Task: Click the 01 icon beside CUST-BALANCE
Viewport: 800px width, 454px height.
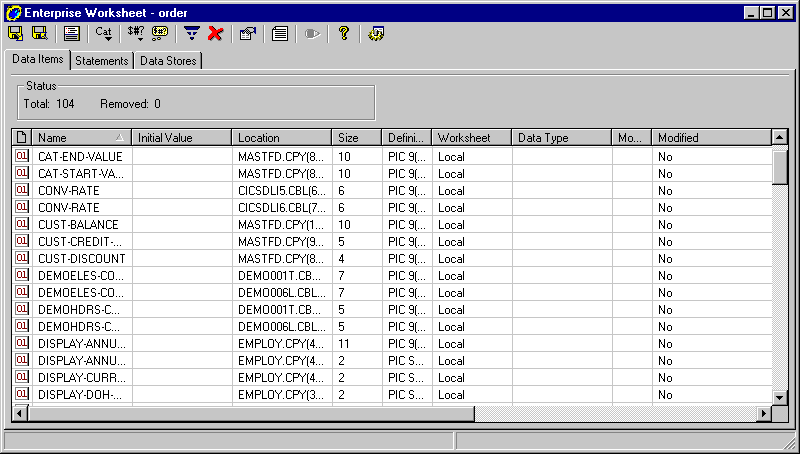Action: click(x=21, y=224)
